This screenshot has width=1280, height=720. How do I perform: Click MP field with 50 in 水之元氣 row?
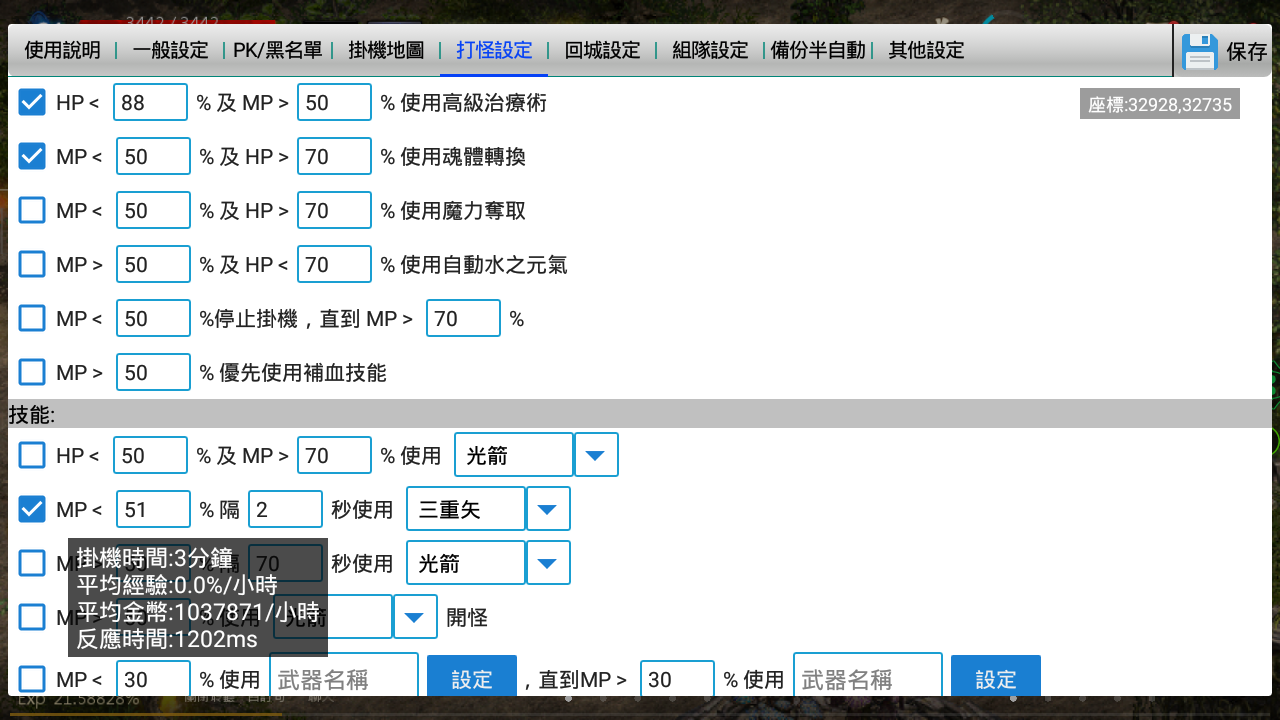coord(153,264)
